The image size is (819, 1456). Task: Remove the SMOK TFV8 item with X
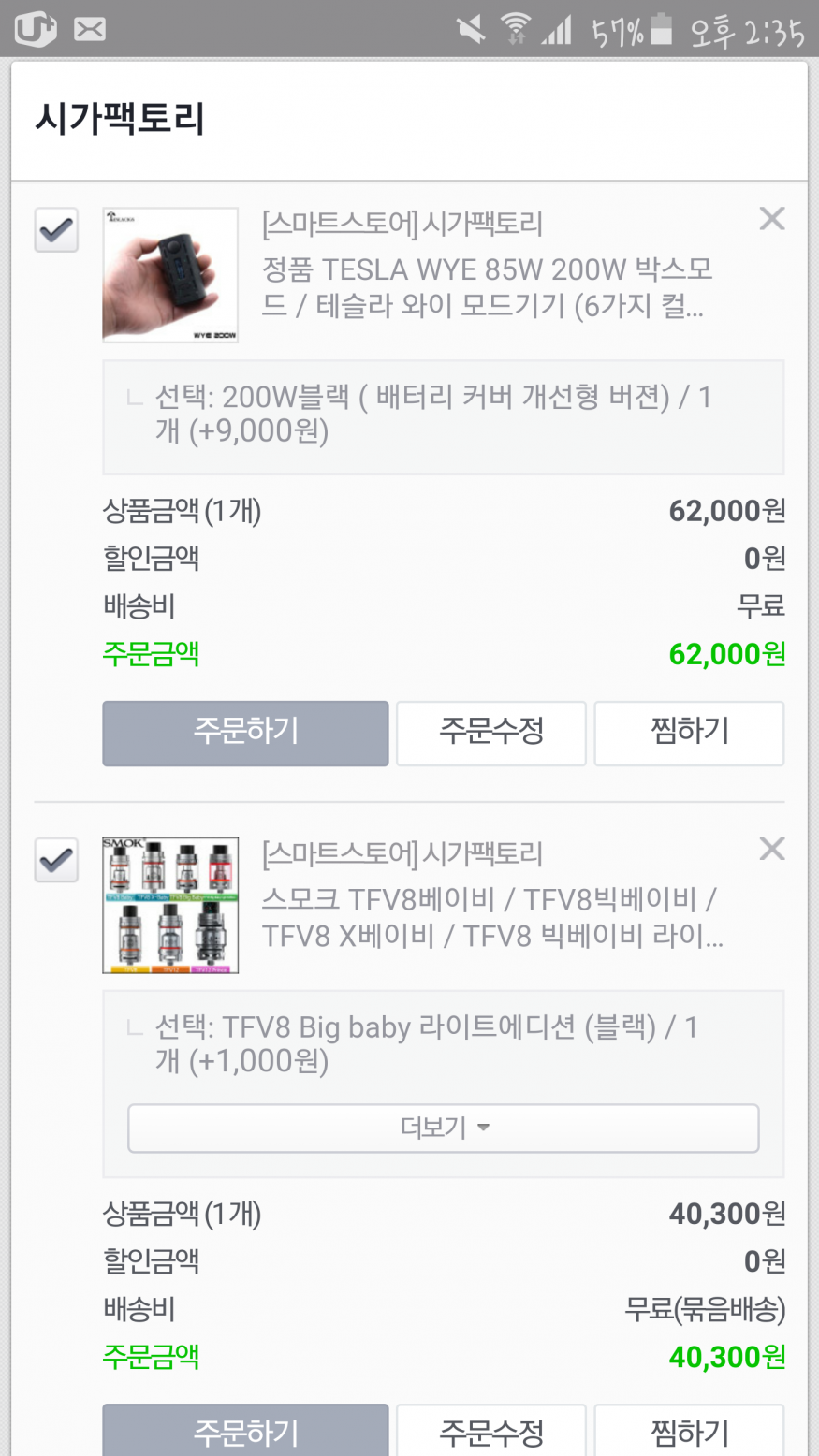point(771,849)
